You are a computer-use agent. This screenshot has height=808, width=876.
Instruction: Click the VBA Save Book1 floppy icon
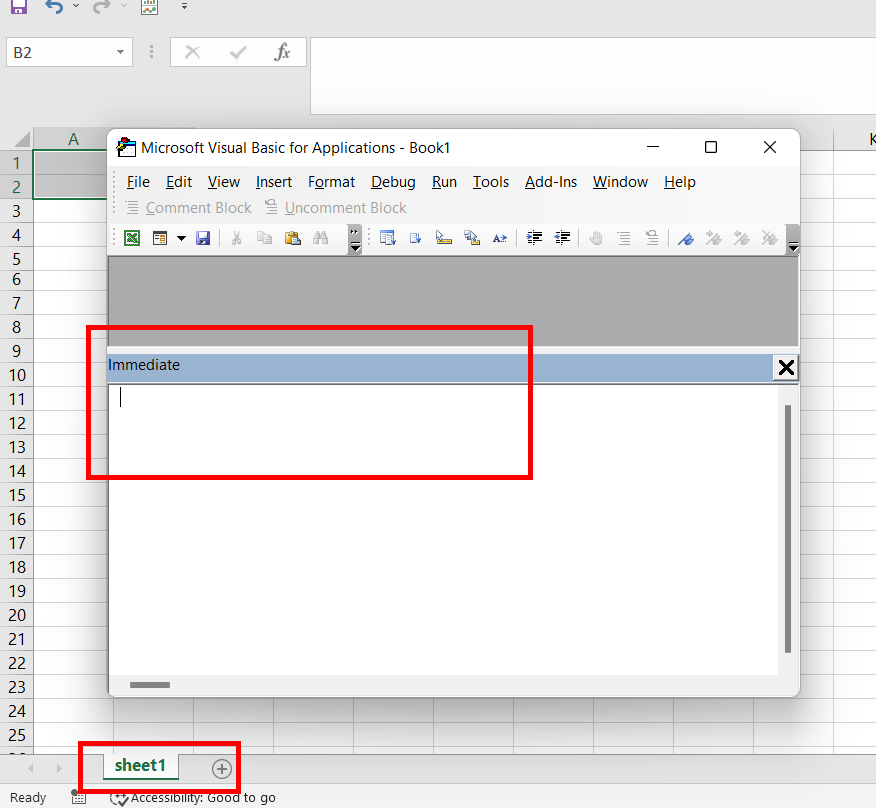pos(203,239)
